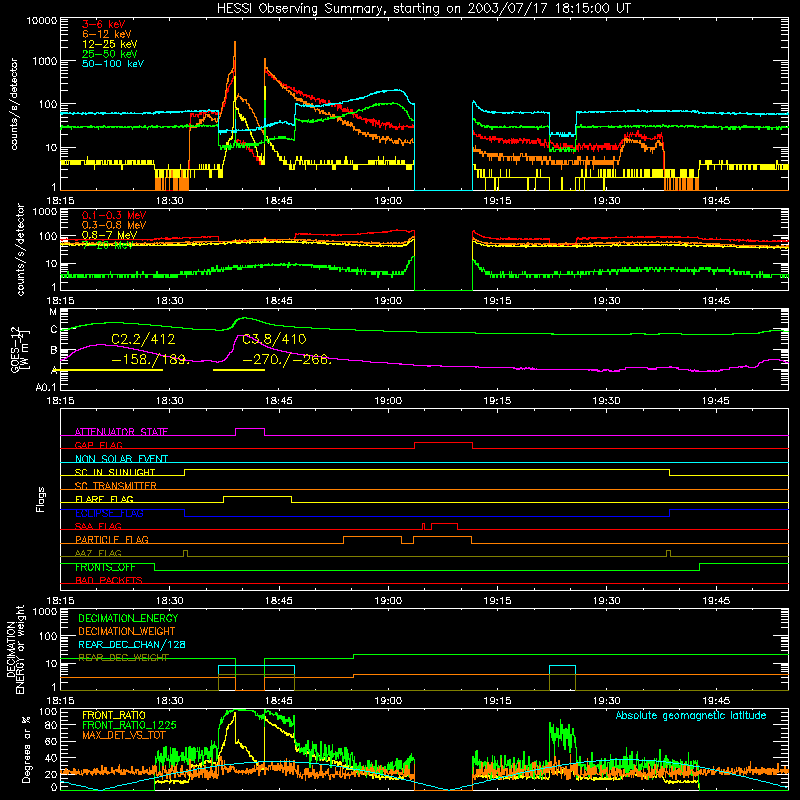Click the FRONT_RATIO legend label

pyautogui.click(x=114, y=715)
